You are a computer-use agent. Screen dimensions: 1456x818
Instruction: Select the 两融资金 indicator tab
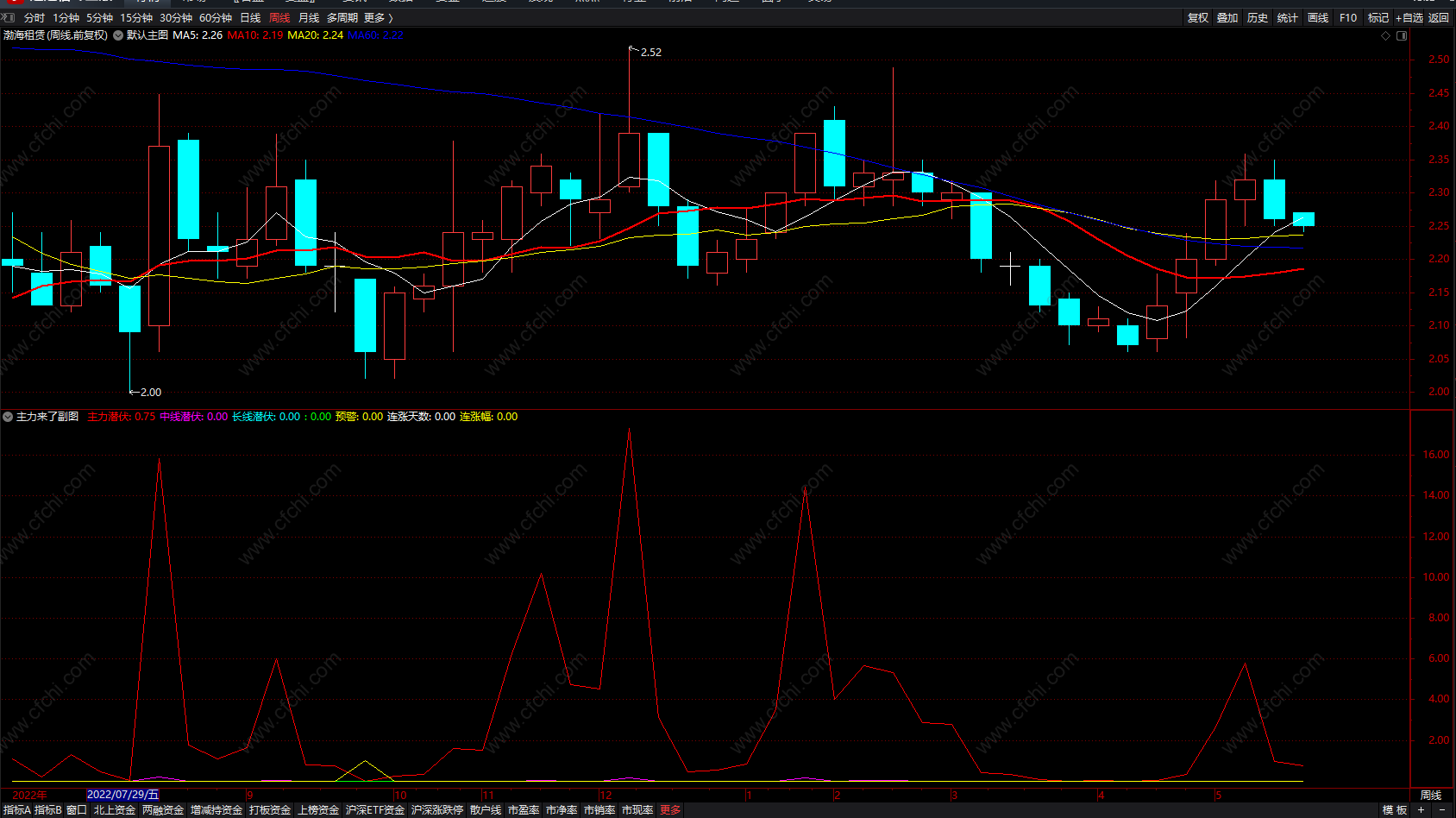pyautogui.click(x=163, y=810)
